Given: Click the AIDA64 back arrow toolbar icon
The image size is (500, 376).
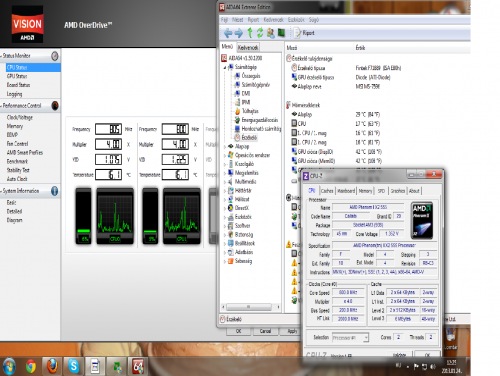Looking at the screenshot, I should click(228, 33).
